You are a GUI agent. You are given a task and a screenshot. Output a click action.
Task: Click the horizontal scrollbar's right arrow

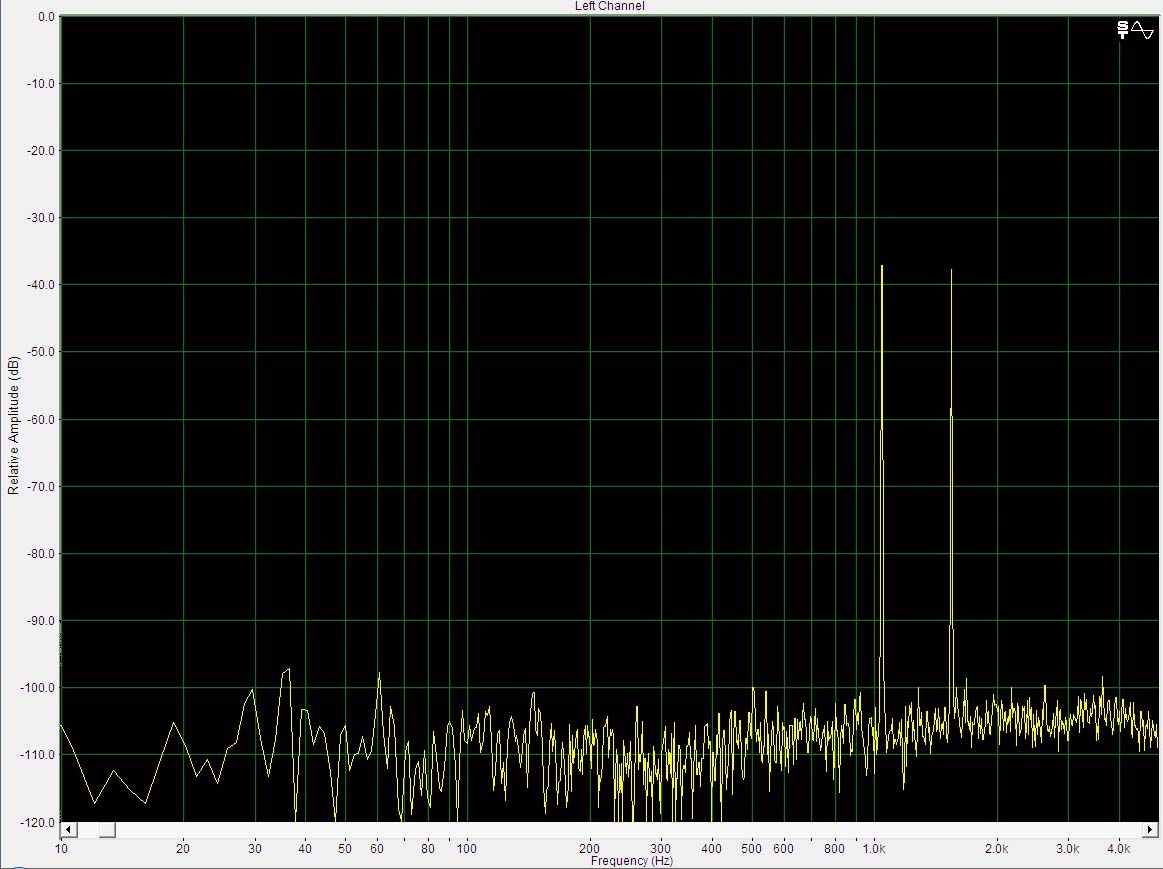(1152, 830)
